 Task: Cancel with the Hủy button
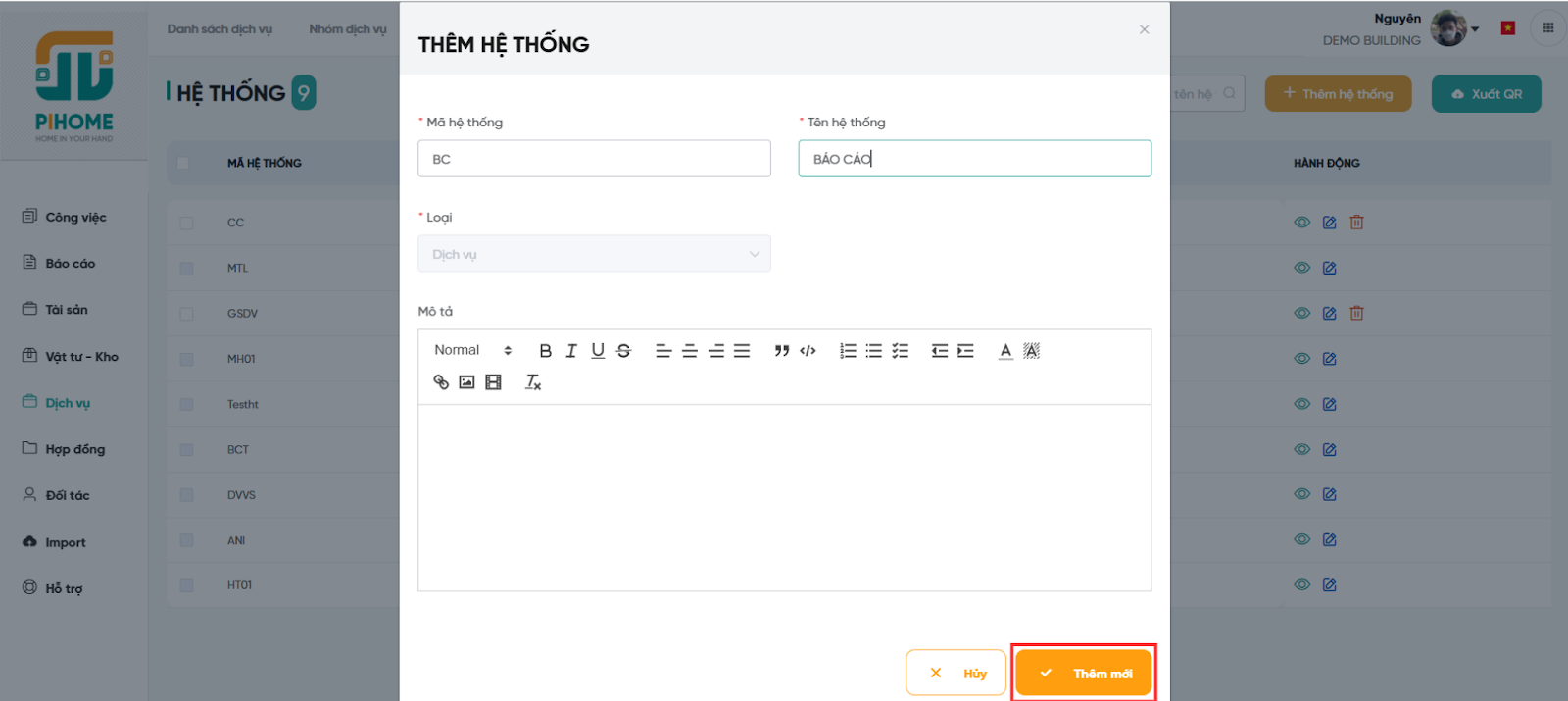pos(955,673)
